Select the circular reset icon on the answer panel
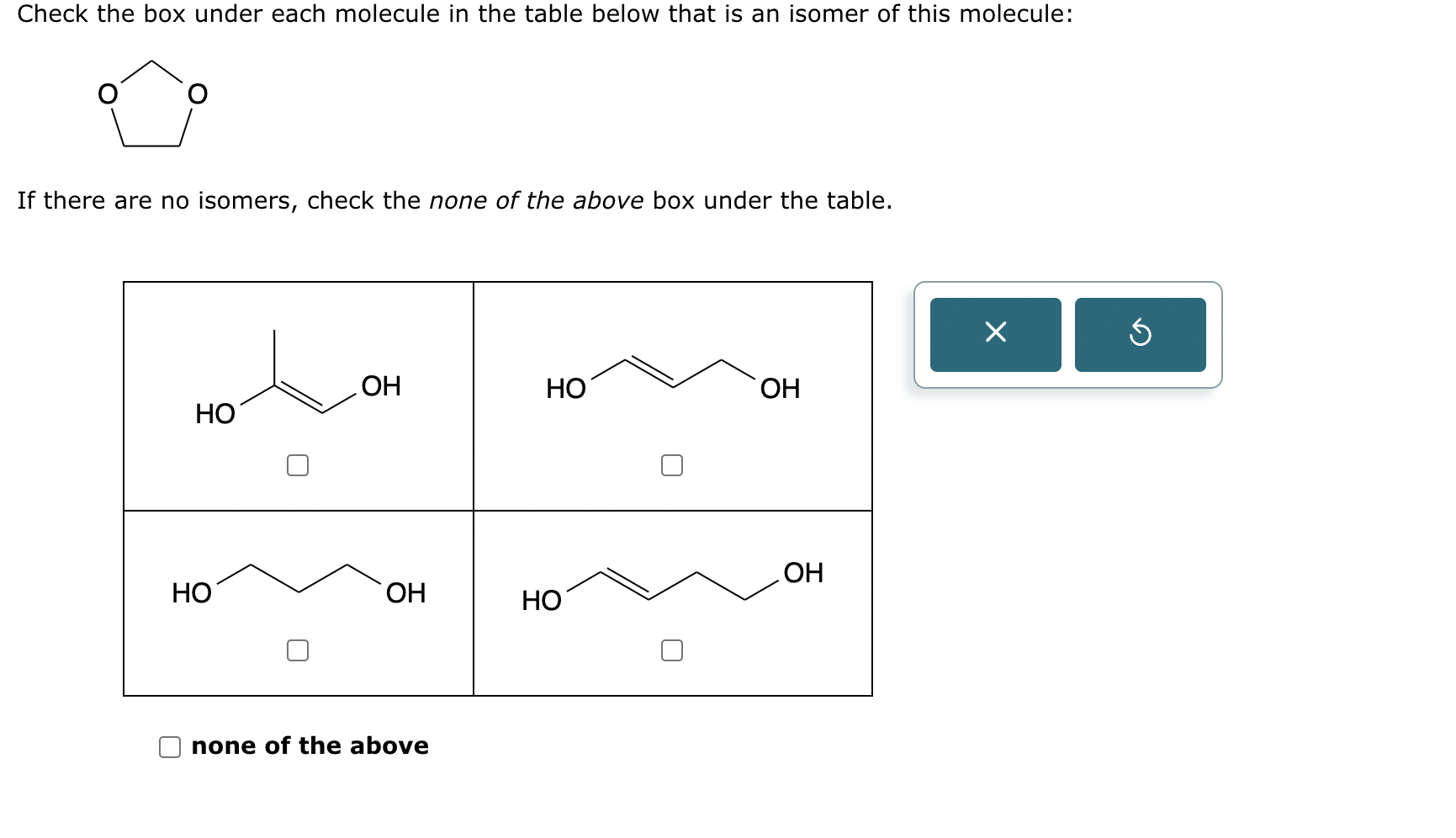This screenshot has width=1456, height=838. pyautogui.click(x=1141, y=333)
